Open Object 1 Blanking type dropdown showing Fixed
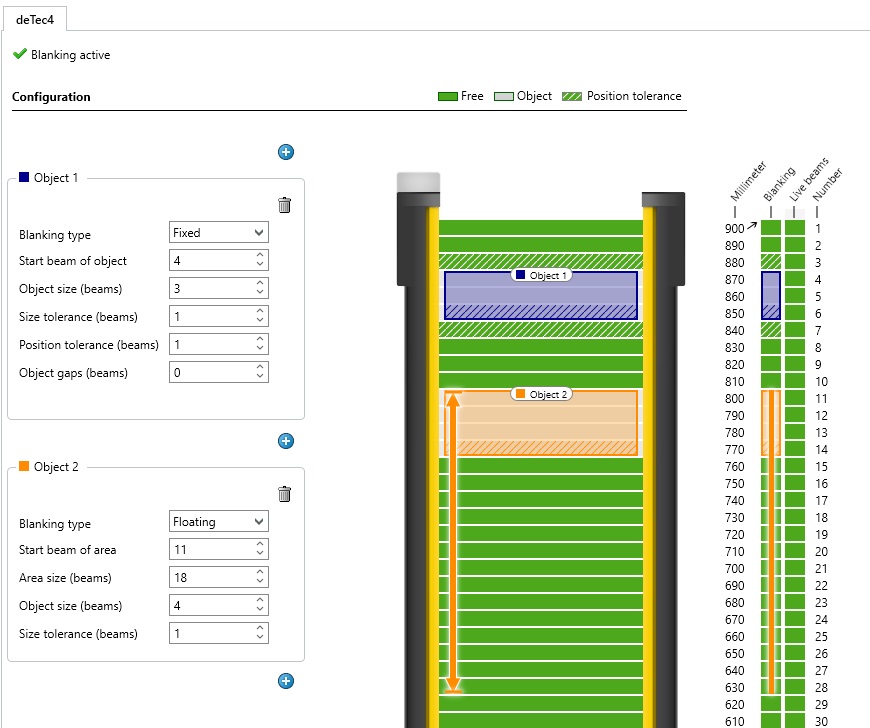Screen dimensions: 870x728 tap(219, 232)
